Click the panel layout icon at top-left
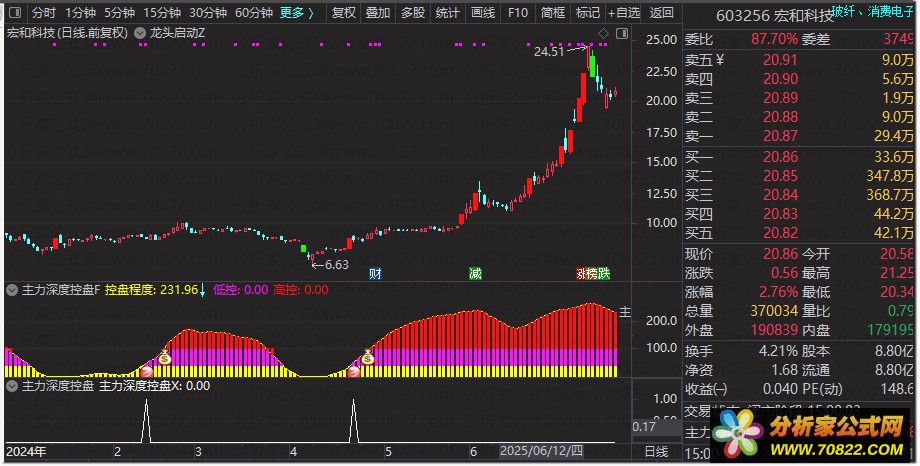 15,12
